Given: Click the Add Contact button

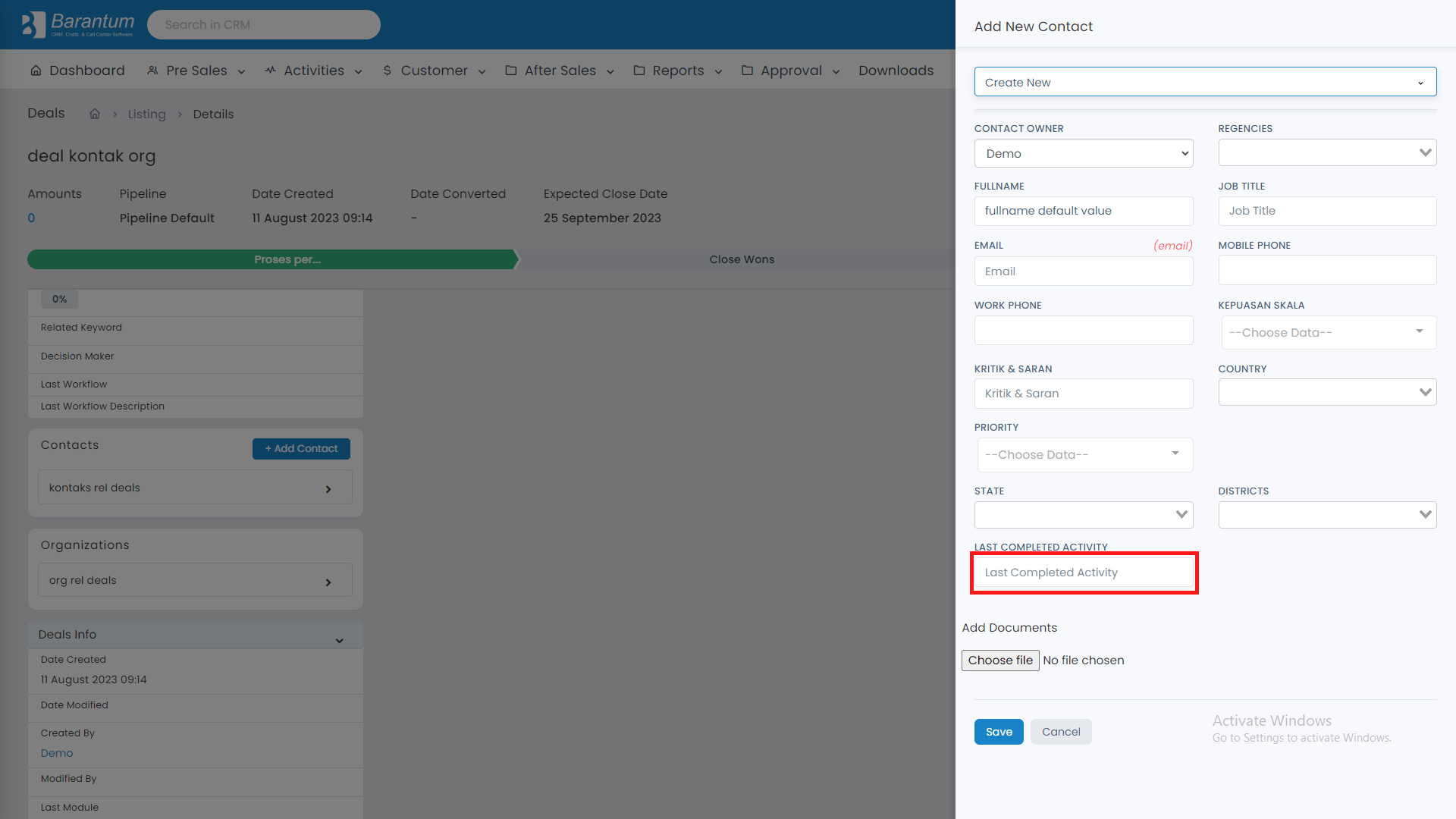Looking at the screenshot, I should tap(301, 449).
